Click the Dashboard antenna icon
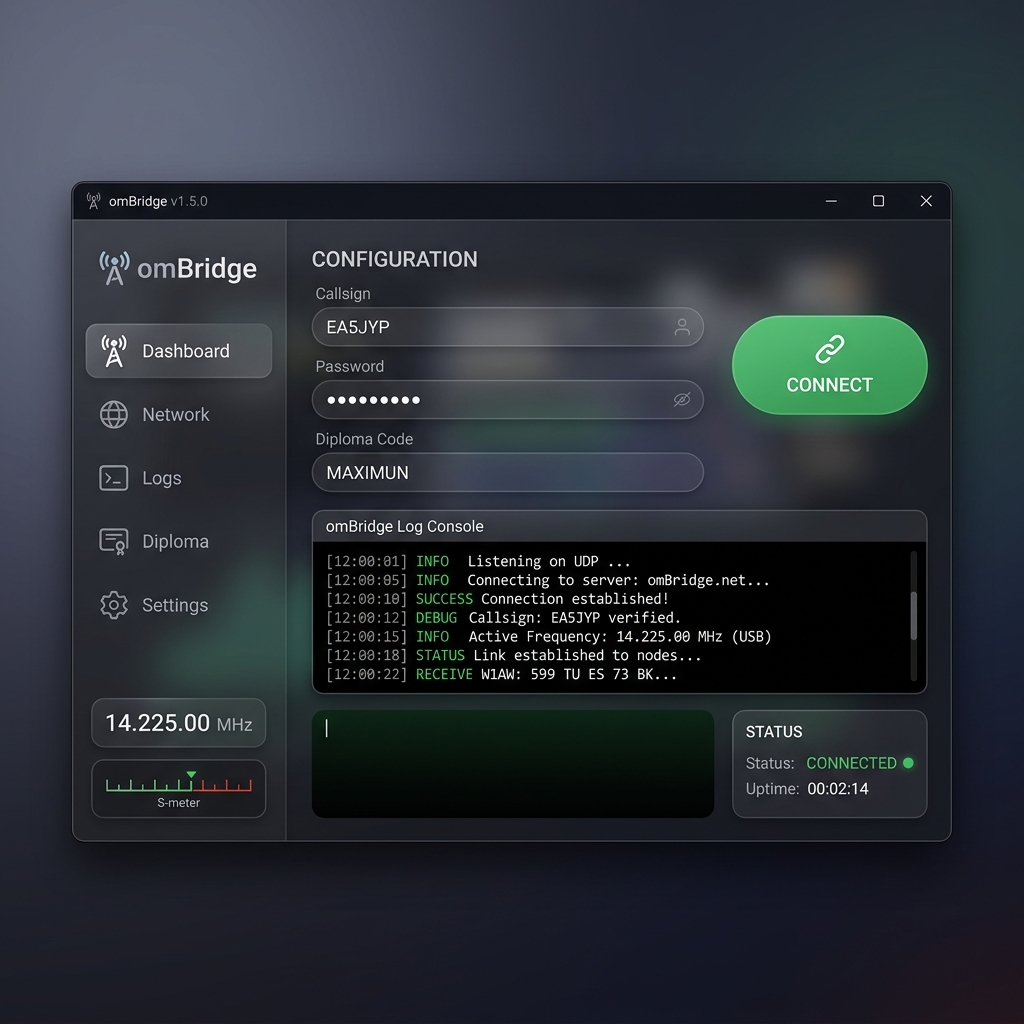Image resolution: width=1024 pixels, height=1024 pixels. tap(114, 351)
